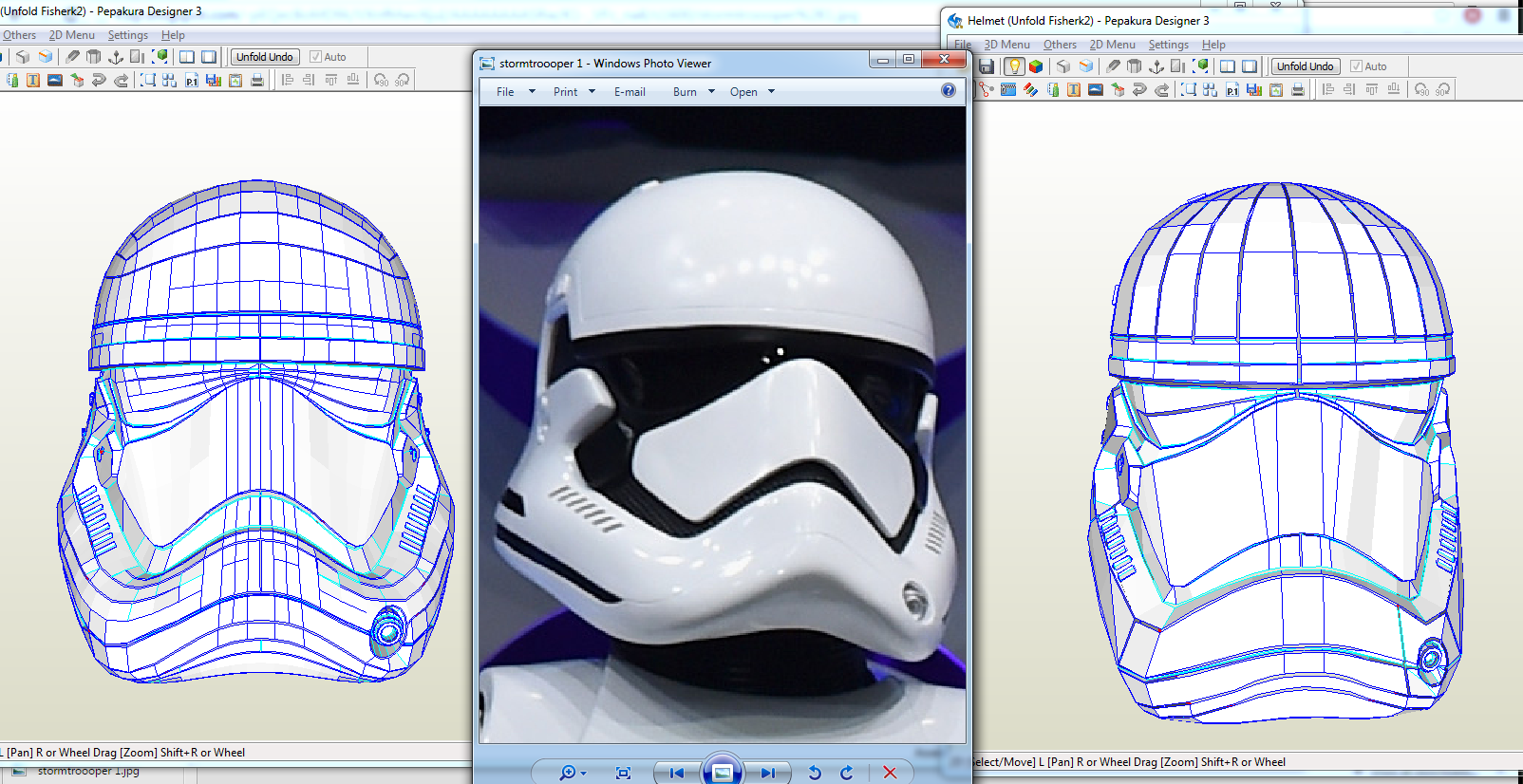This screenshot has width=1523, height=784.
Task: Click the red node-path icon in right window
Action: coord(987,89)
